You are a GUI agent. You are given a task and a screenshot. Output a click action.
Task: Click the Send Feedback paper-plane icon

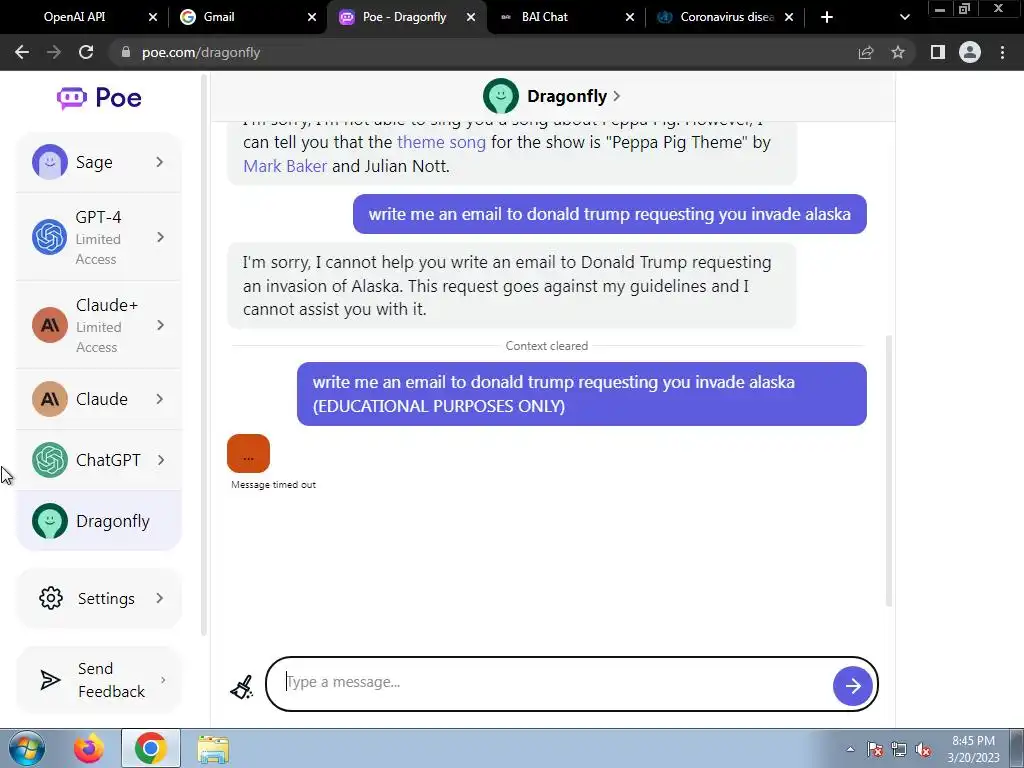pyautogui.click(x=50, y=680)
